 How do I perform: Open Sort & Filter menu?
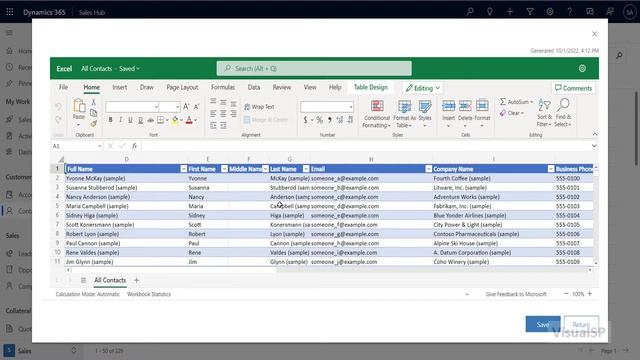point(544,113)
